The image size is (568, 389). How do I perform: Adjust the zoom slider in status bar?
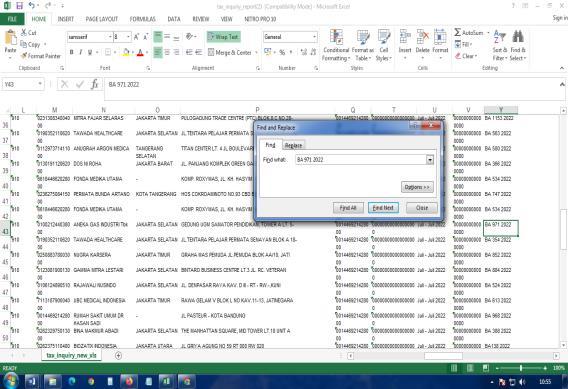pyautogui.click(x=521, y=368)
